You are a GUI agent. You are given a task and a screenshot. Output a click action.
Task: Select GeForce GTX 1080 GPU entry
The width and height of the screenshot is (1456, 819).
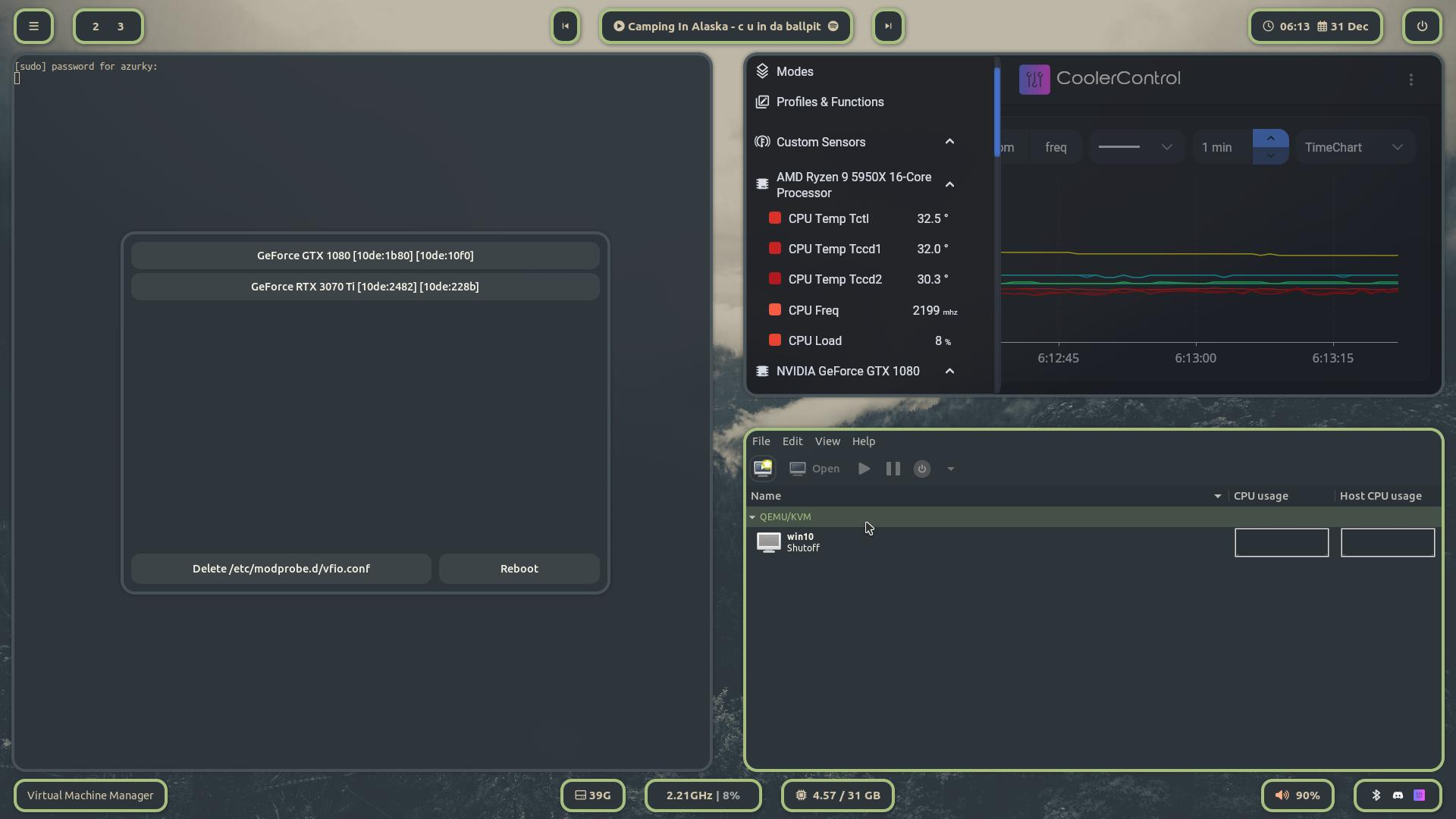pyautogui.click(x=365, y=256)
